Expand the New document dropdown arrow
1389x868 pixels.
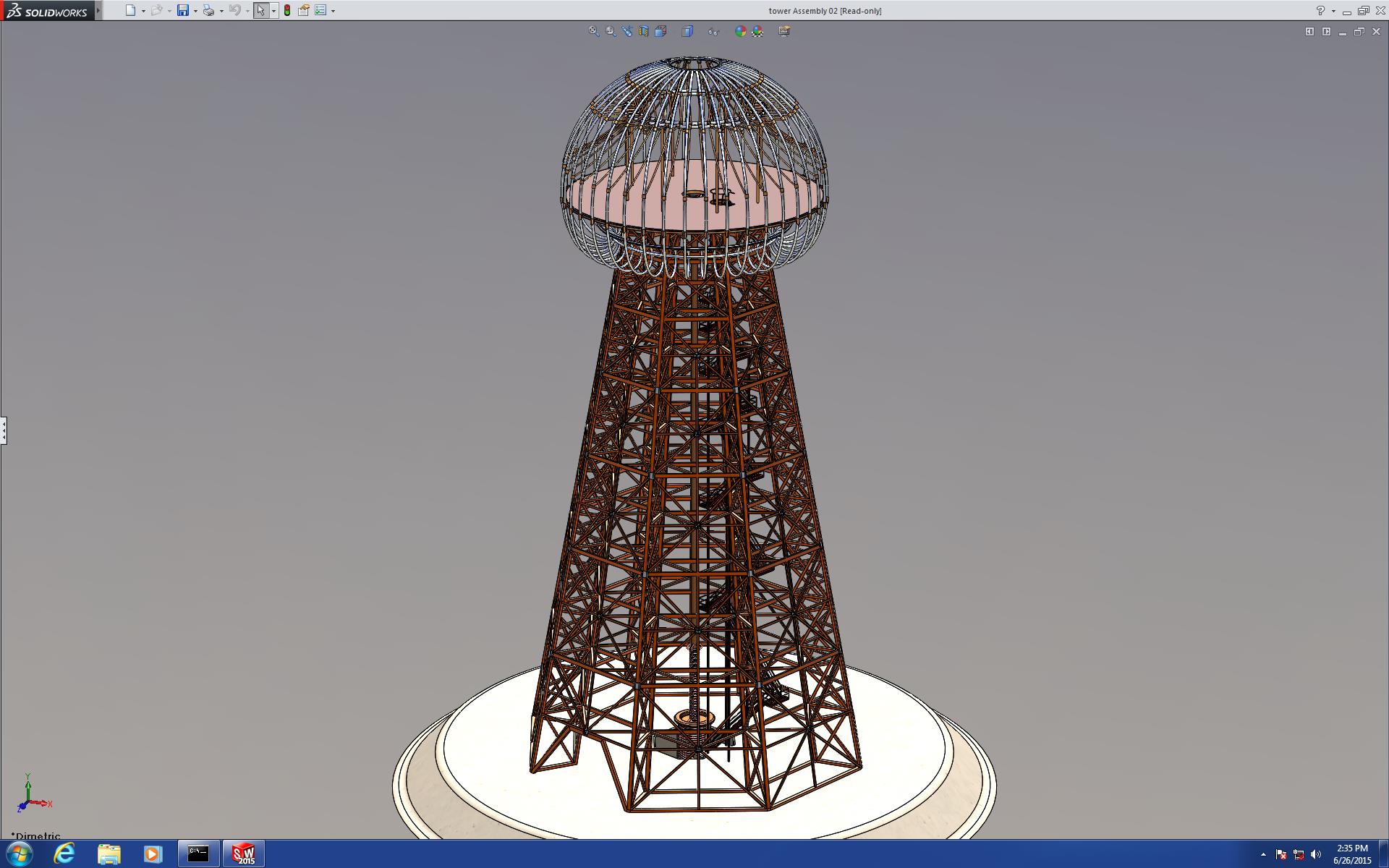tap(143, 11)
